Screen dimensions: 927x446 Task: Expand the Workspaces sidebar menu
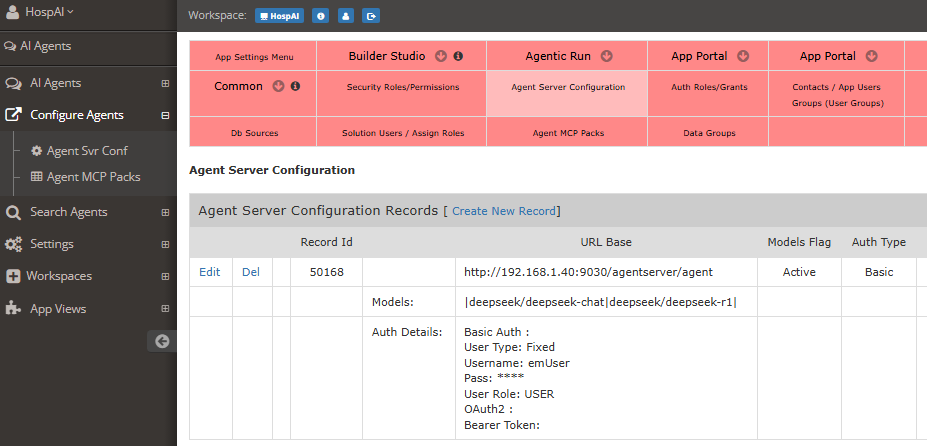tap(165, 276)
